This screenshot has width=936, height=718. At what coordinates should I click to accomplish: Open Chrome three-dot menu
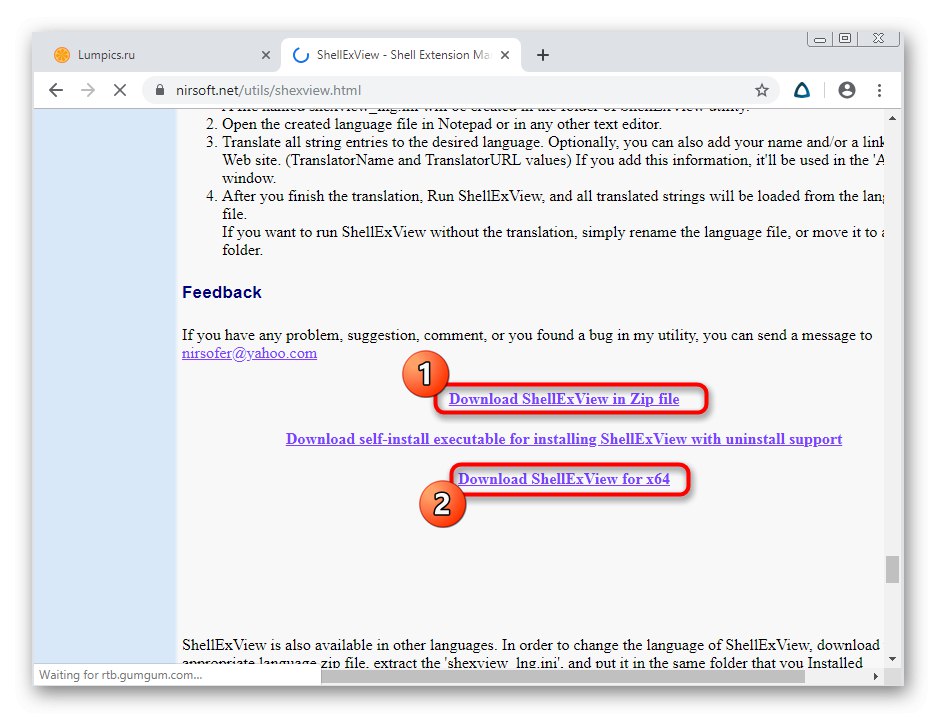[879, 90]
